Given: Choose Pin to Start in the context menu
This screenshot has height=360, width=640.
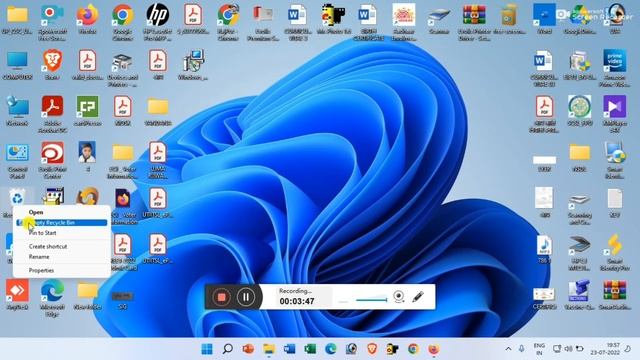Looking at the screenshot, I should (x=42, y=233).
